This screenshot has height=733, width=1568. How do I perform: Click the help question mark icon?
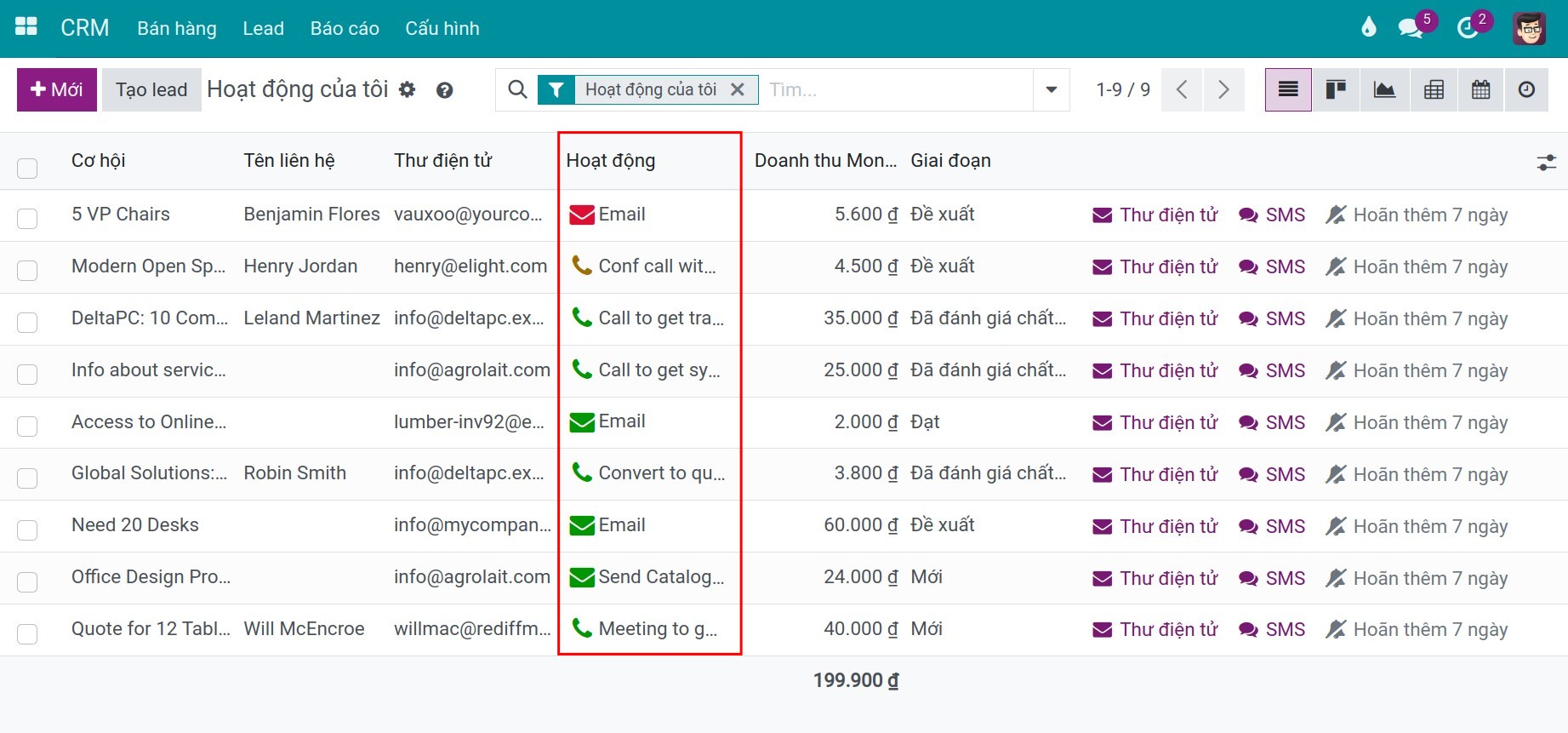(x=444, y=90)
